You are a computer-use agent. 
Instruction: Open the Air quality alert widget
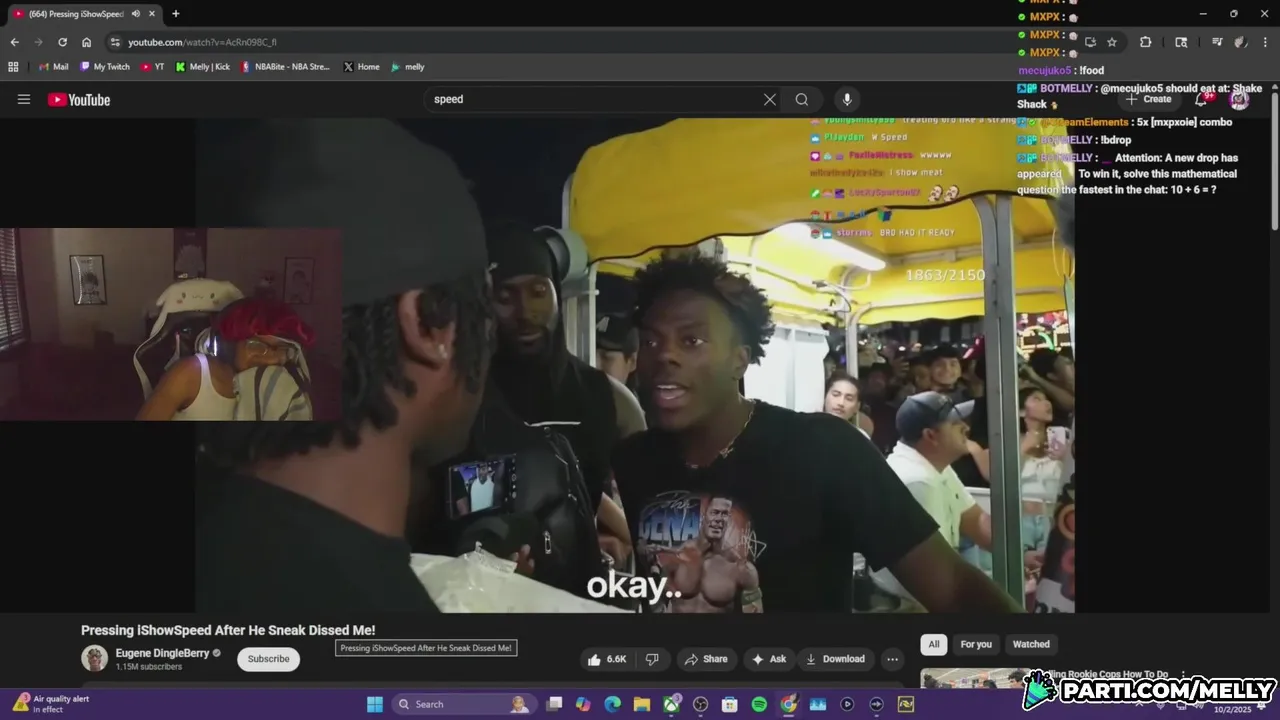(50, 704)
